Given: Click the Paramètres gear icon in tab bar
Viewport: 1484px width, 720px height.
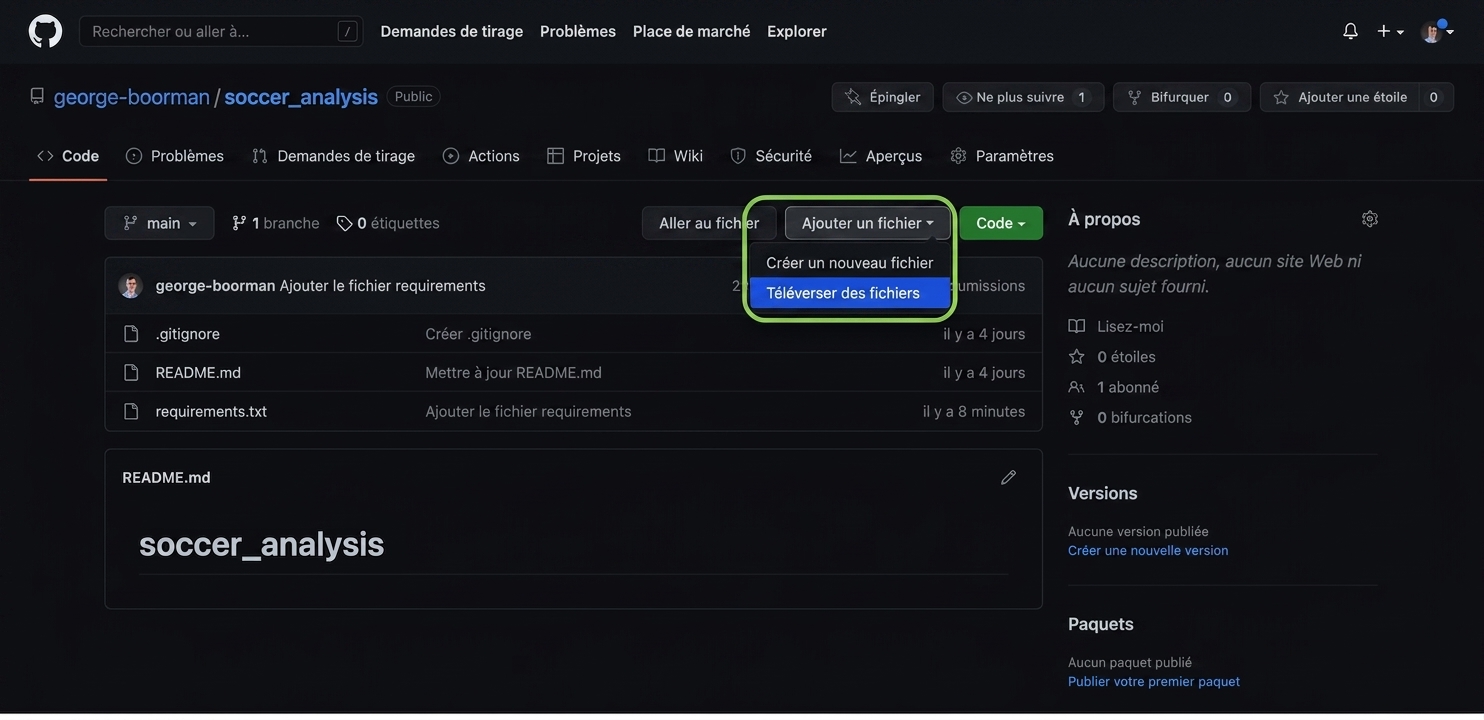Looking at the screenshot, I should coord(959,156).
